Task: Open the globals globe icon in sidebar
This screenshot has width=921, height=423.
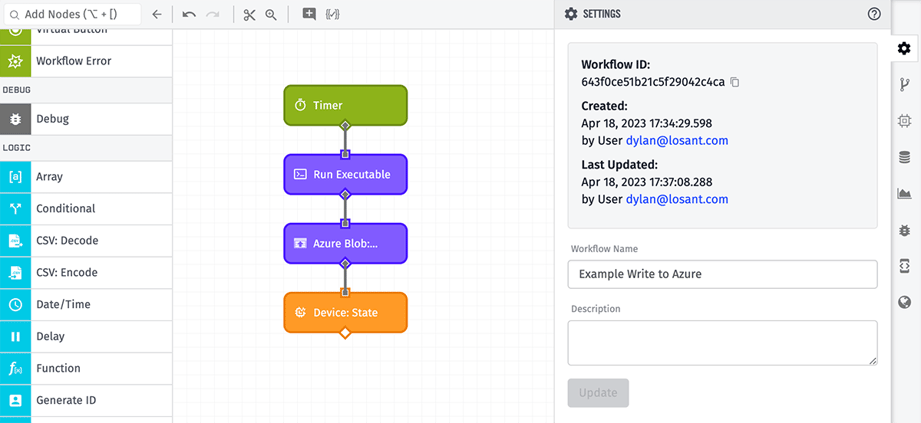Action: coord(904,302)
